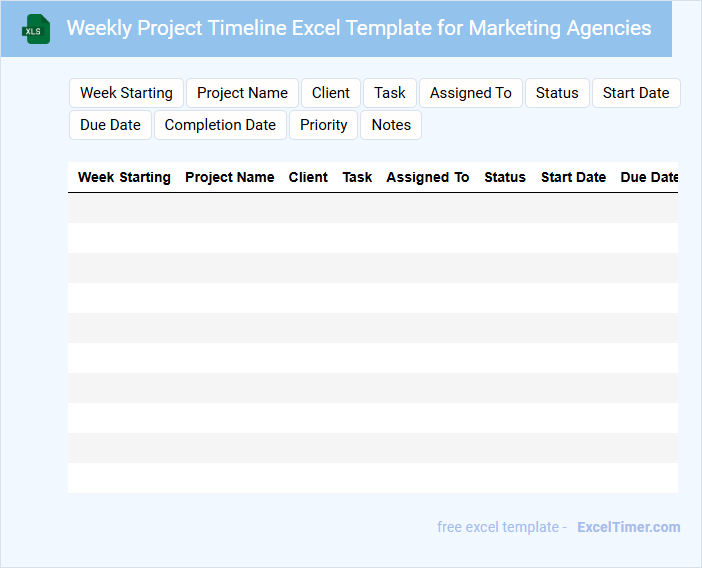Select the Start Date tag

click(x=636, y=93)
